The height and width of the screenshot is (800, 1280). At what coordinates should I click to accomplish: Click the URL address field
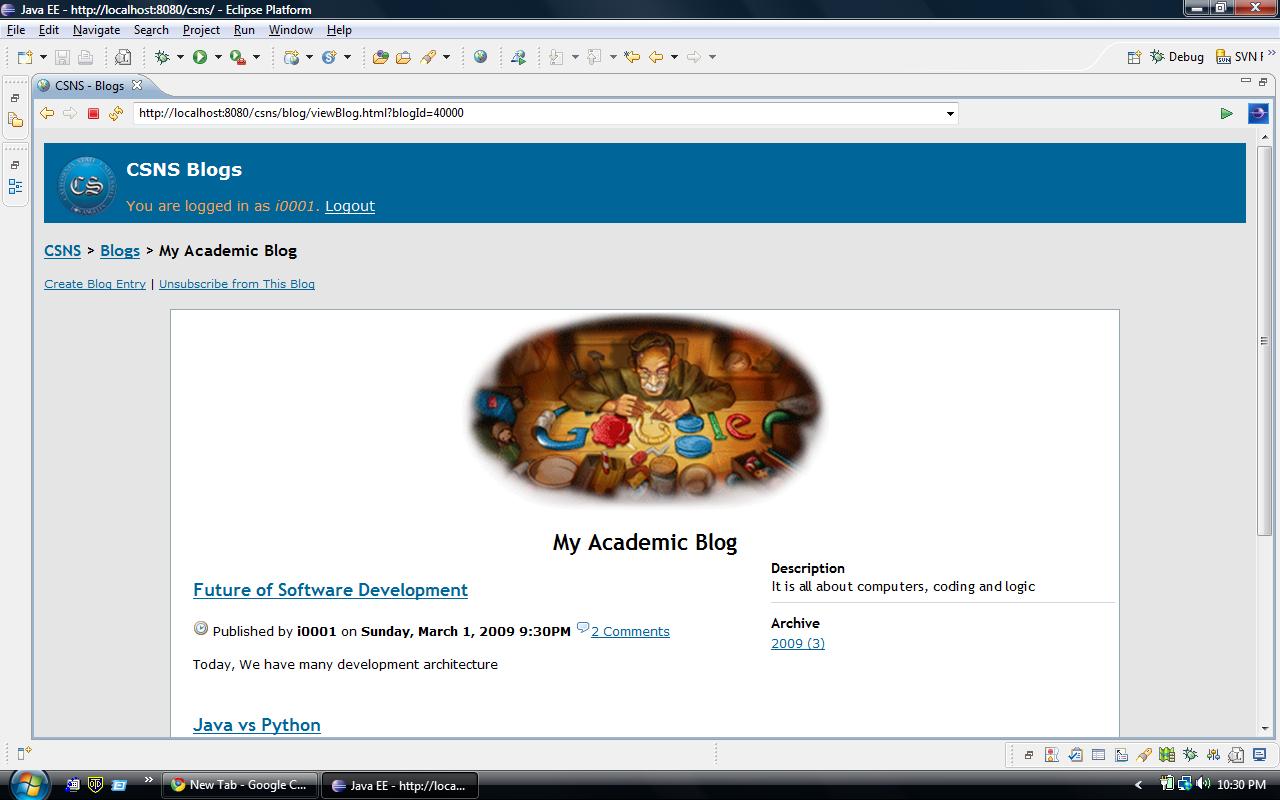pos(540,113)
